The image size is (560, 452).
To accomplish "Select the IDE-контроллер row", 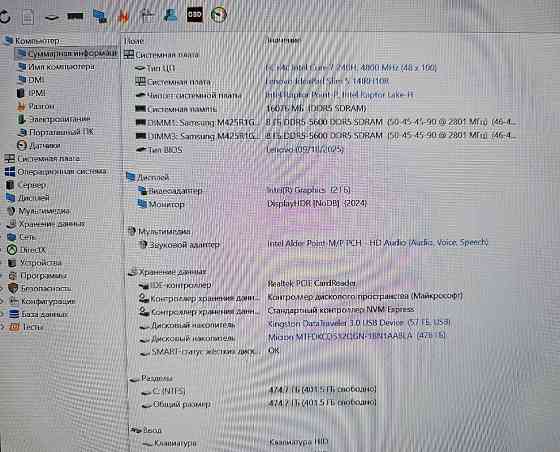I will pos(247,285).
